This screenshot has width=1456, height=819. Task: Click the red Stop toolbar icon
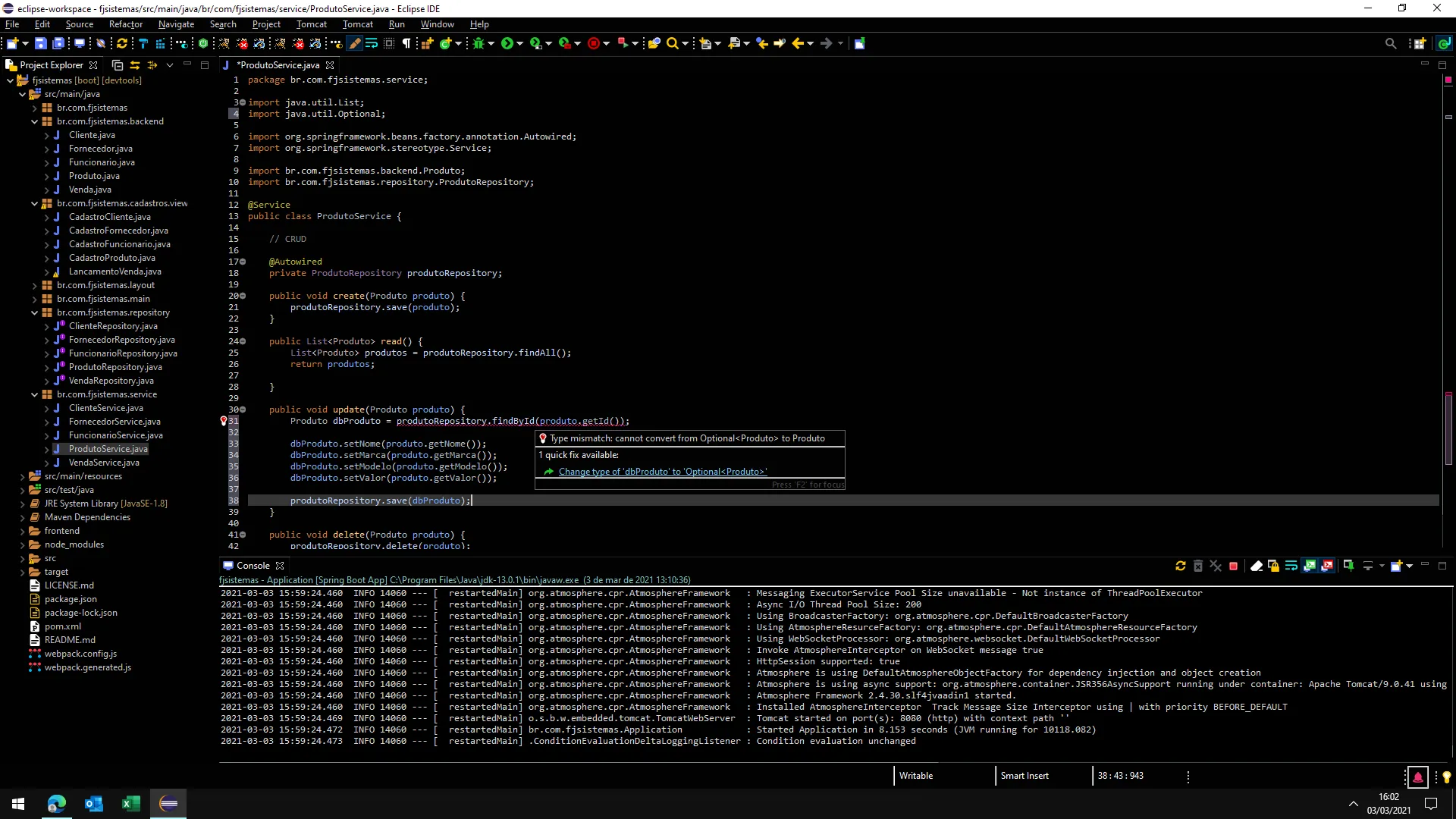pyautogui.click(x=594, y=44)
